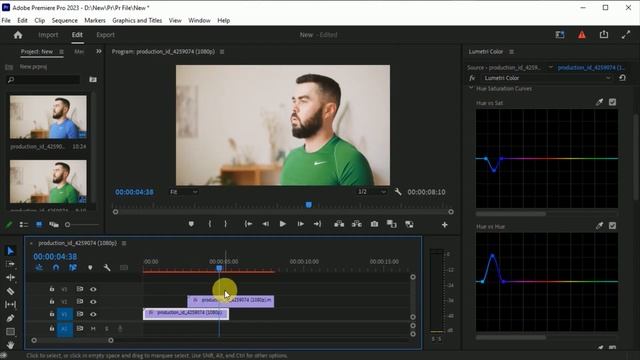Toggle Snap in Timeline
Screen dimensions: 640x360
[x=56, y=268]
